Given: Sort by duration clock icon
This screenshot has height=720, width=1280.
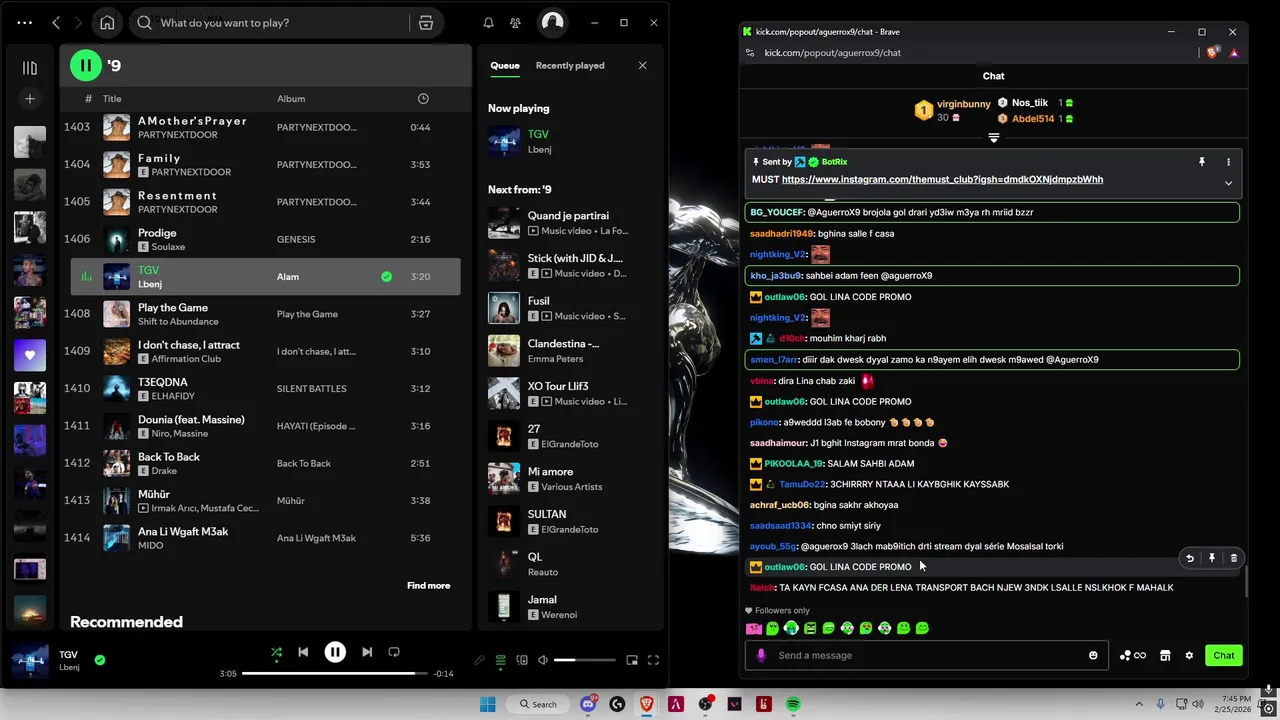Looking at the screenshot, I should pyautogui.click(x=423, y=98).
